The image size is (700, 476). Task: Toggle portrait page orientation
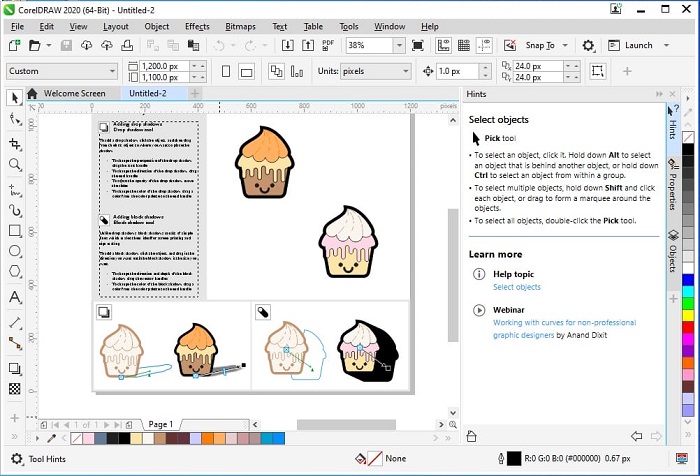226,71
